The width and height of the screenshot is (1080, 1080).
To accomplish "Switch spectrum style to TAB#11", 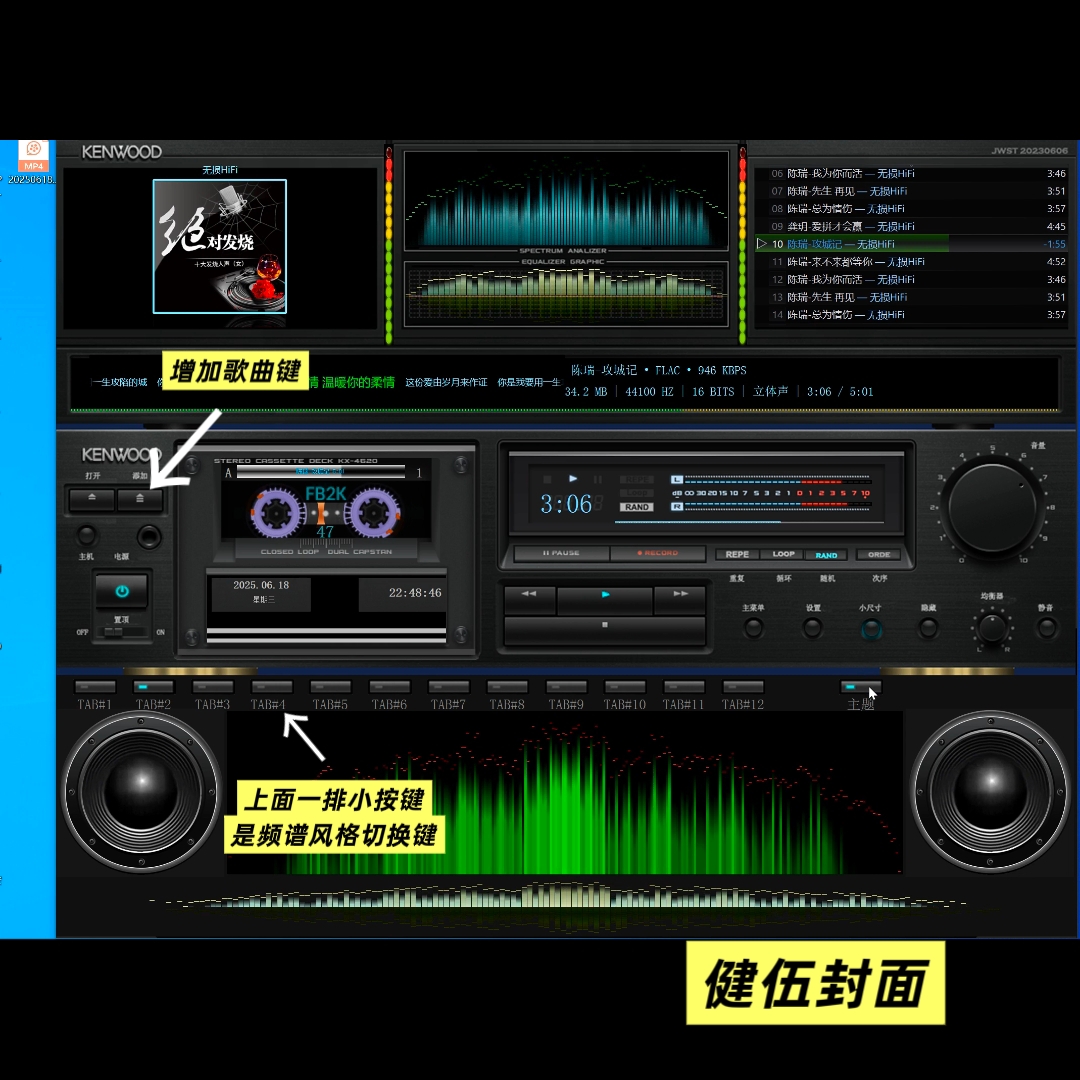I will pos(684,687).
